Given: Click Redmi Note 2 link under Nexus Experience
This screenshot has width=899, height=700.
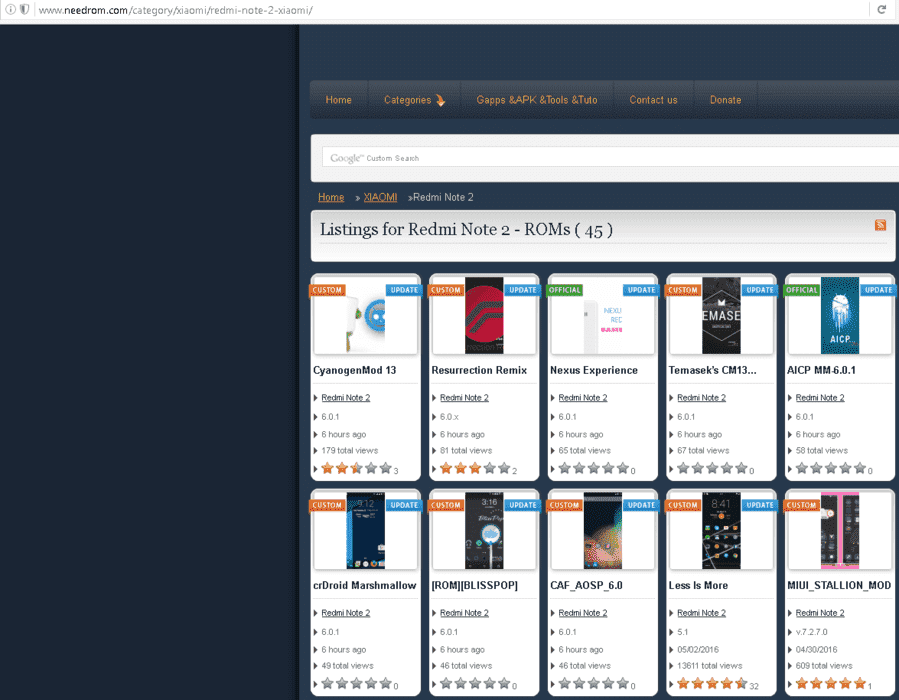Looking at the screenshot, I should click(x=583, y=398).
